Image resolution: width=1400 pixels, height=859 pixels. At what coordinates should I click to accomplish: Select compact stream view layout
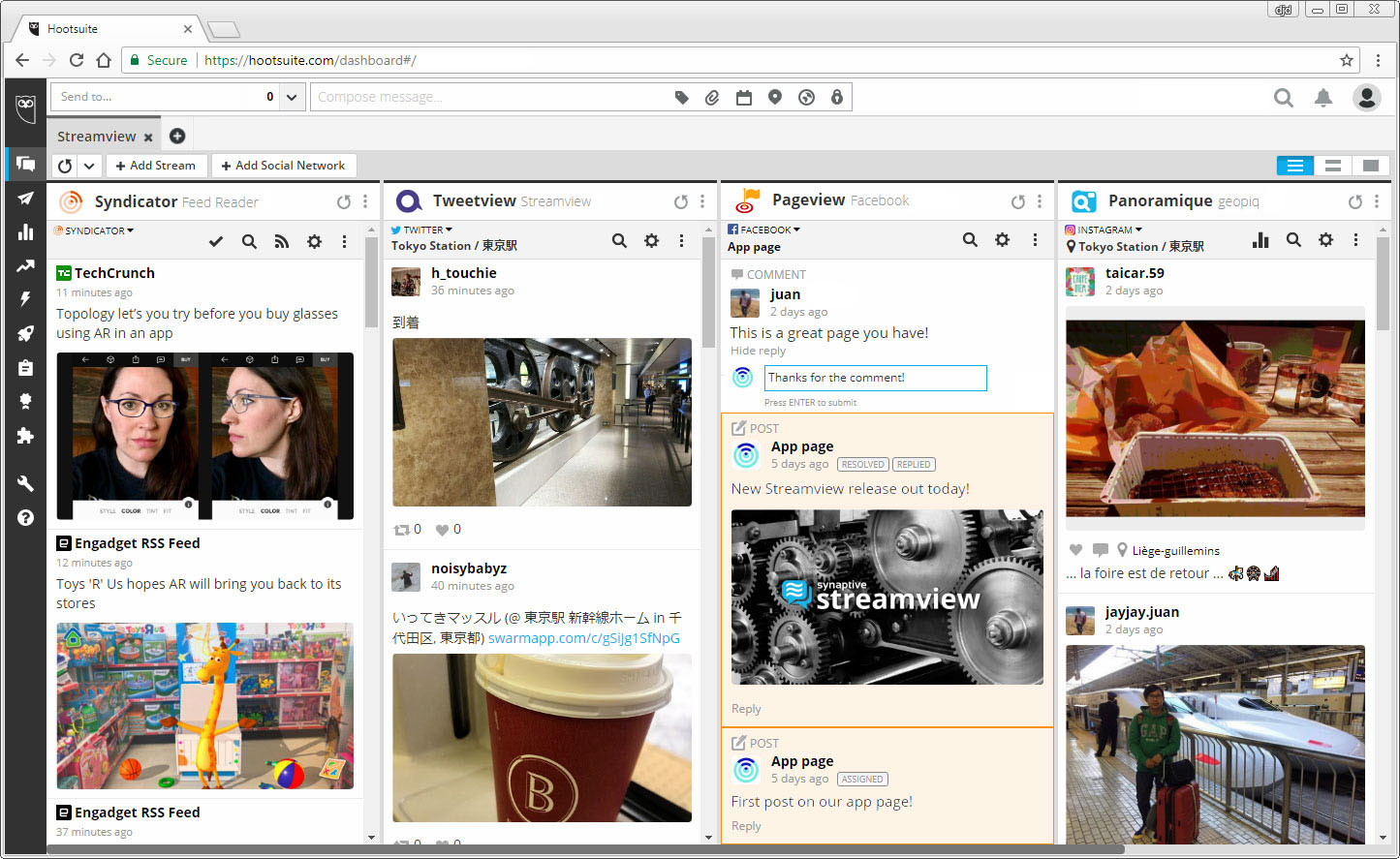1295,166
